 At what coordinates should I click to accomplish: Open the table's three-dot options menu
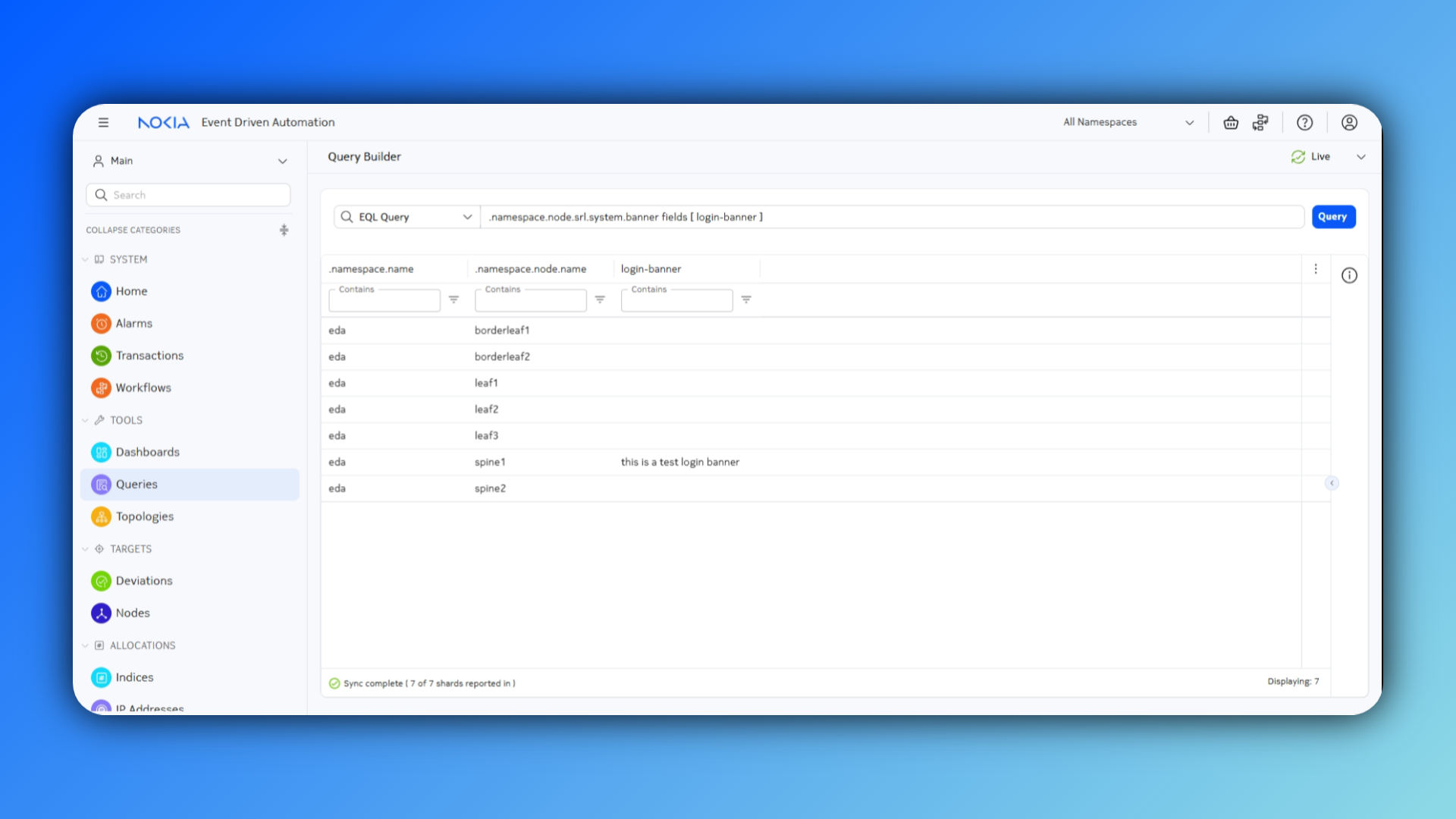coord(1316,268)
